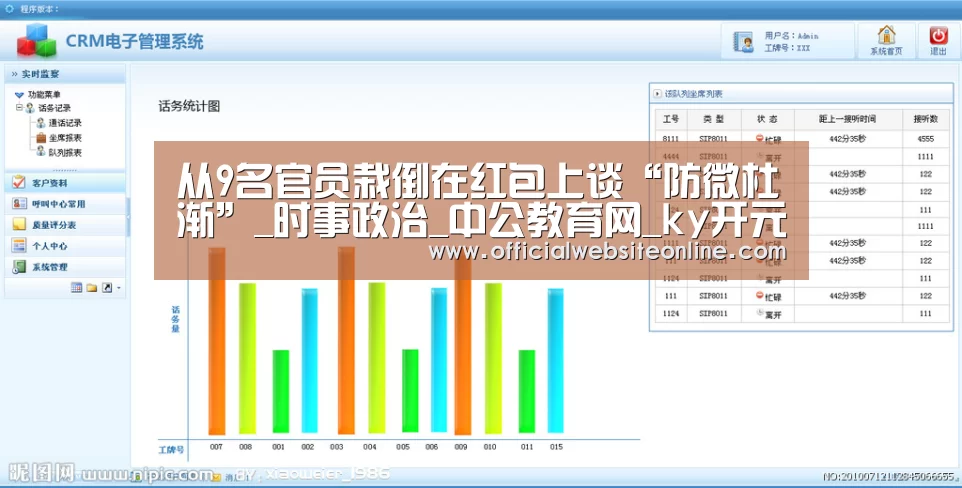Viewport: 962px width, 488px height.
Task: Toggle the 实时监察 panel header
Action: 65,74
